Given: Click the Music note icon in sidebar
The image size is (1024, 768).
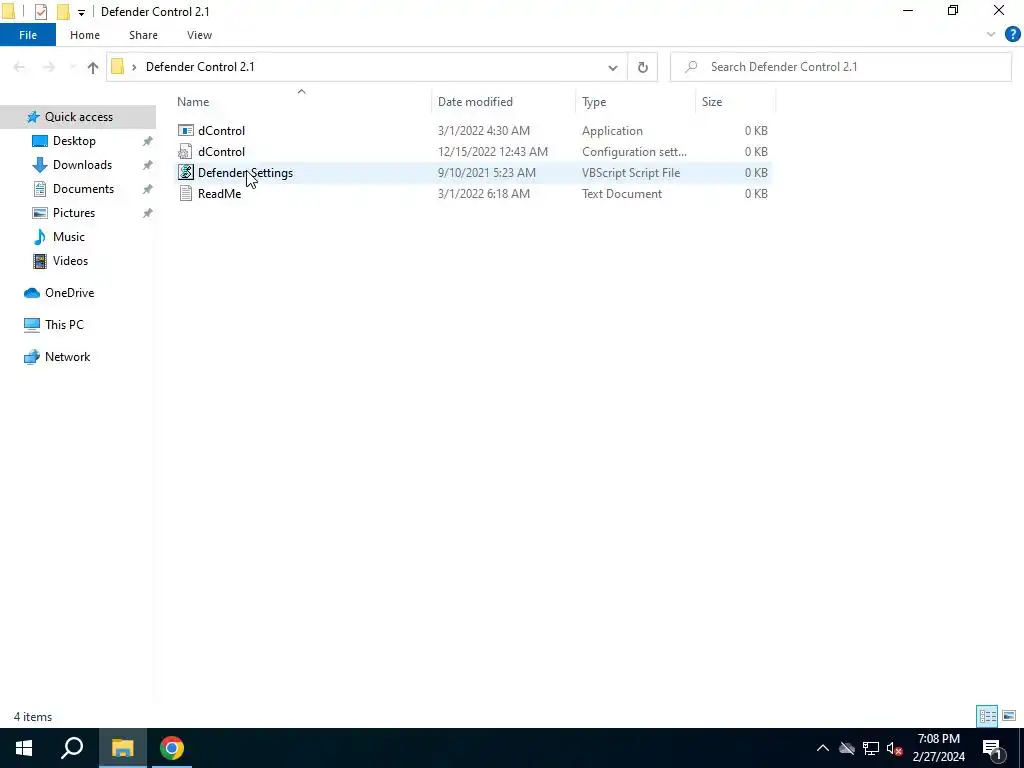Looking at the screenshot, I should pos(40,237).
